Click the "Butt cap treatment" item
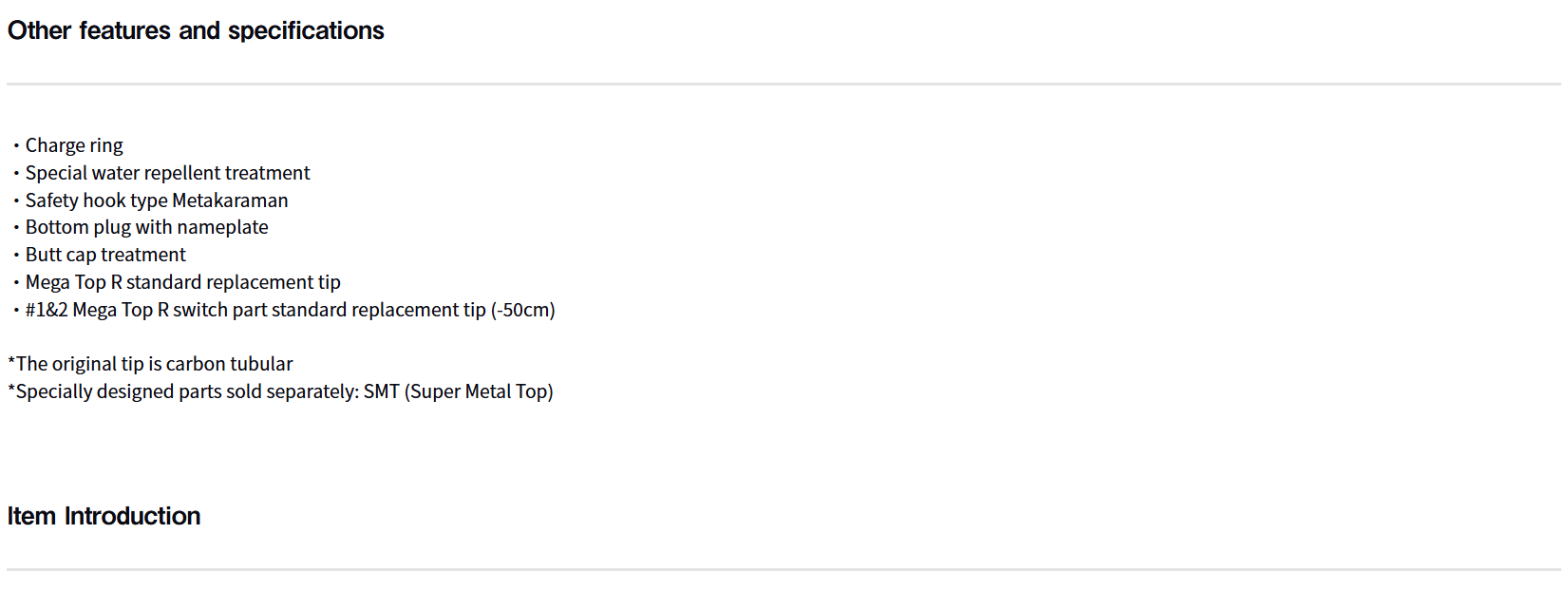This screenshot has height=591, width=1568. click(105, 255)
